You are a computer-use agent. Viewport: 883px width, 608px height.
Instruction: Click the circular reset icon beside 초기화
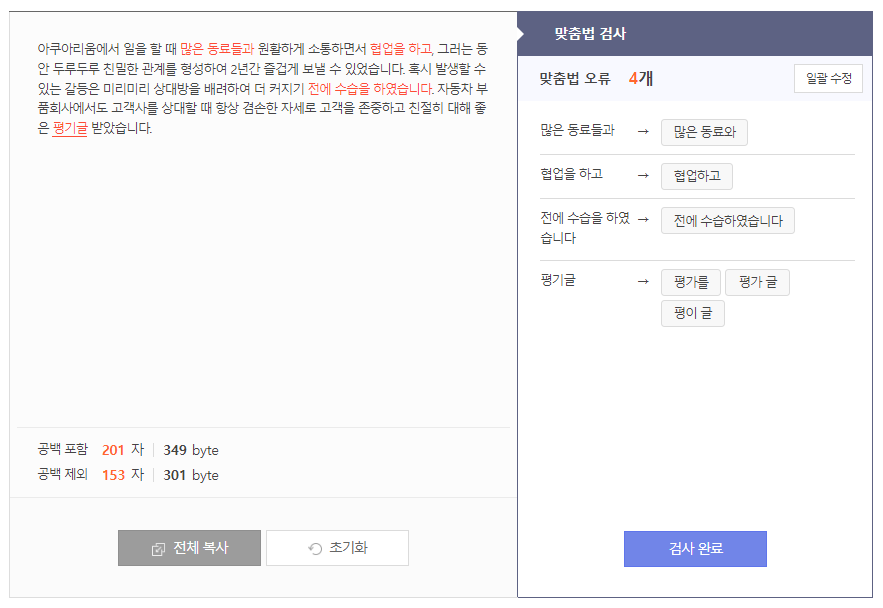coord(314,548)
